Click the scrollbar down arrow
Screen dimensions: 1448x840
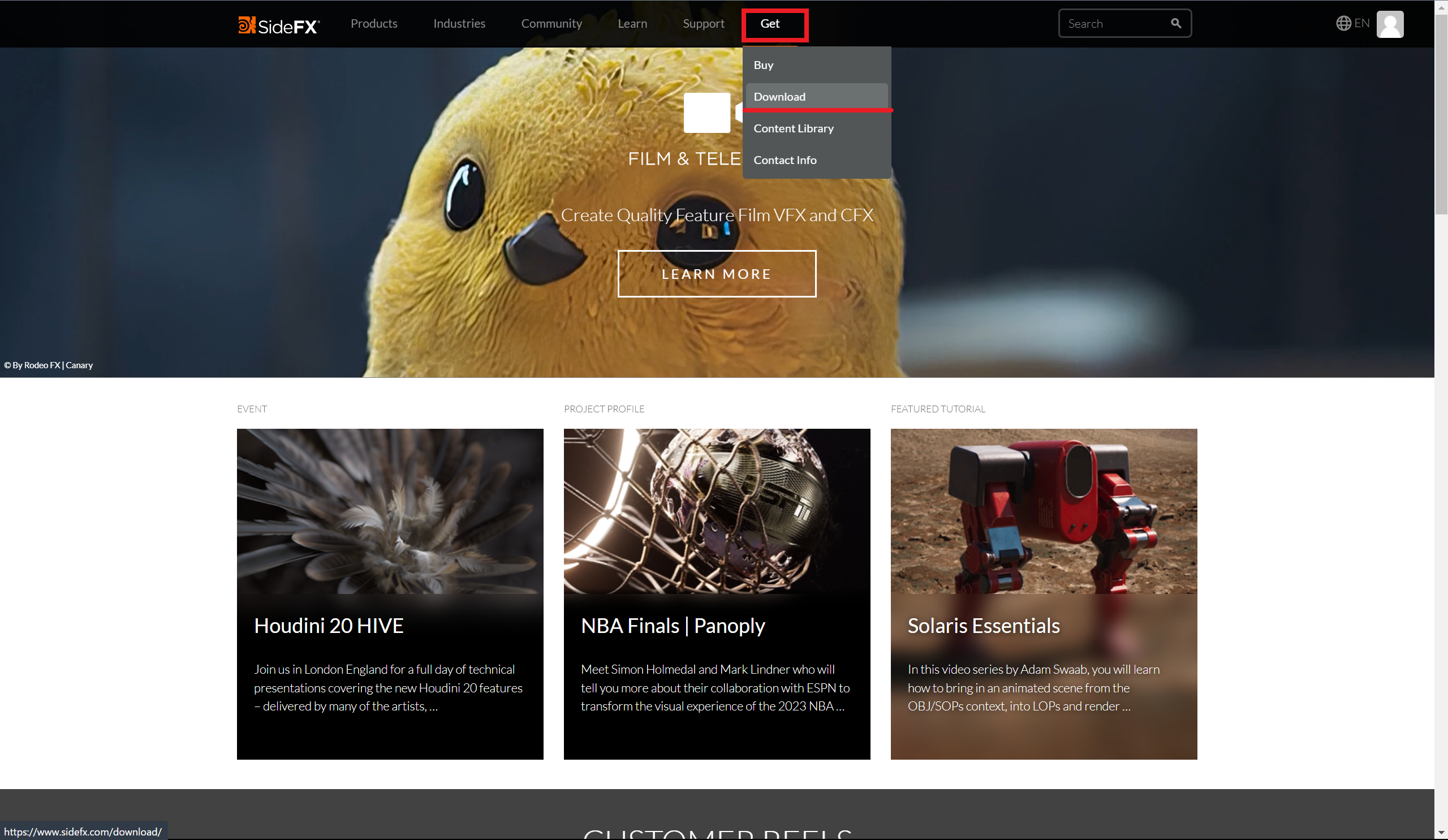(x=1441, y=832)
